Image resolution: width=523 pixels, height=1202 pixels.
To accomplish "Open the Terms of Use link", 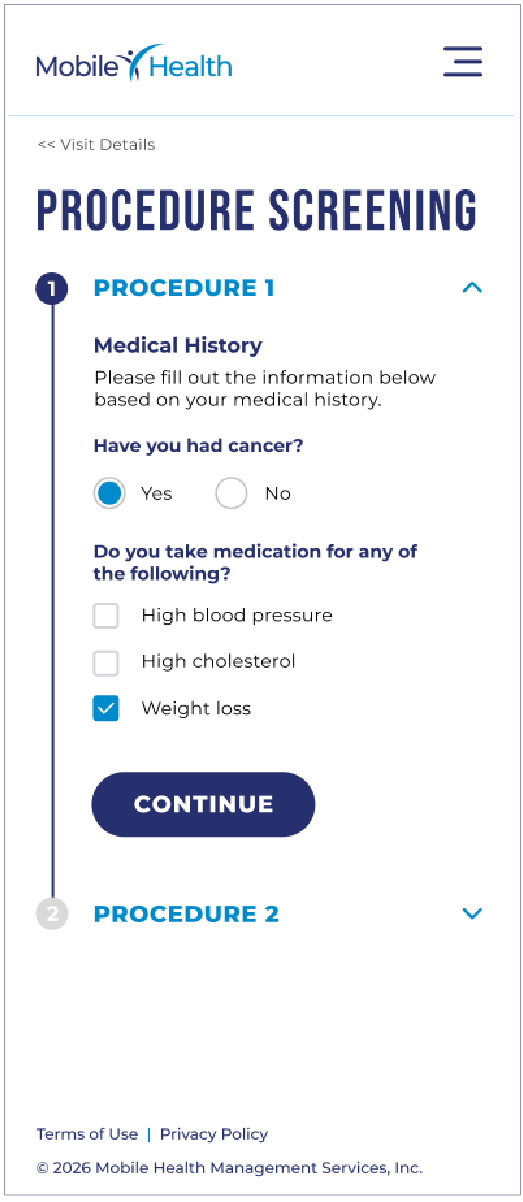I will [x=87, y=1134].
